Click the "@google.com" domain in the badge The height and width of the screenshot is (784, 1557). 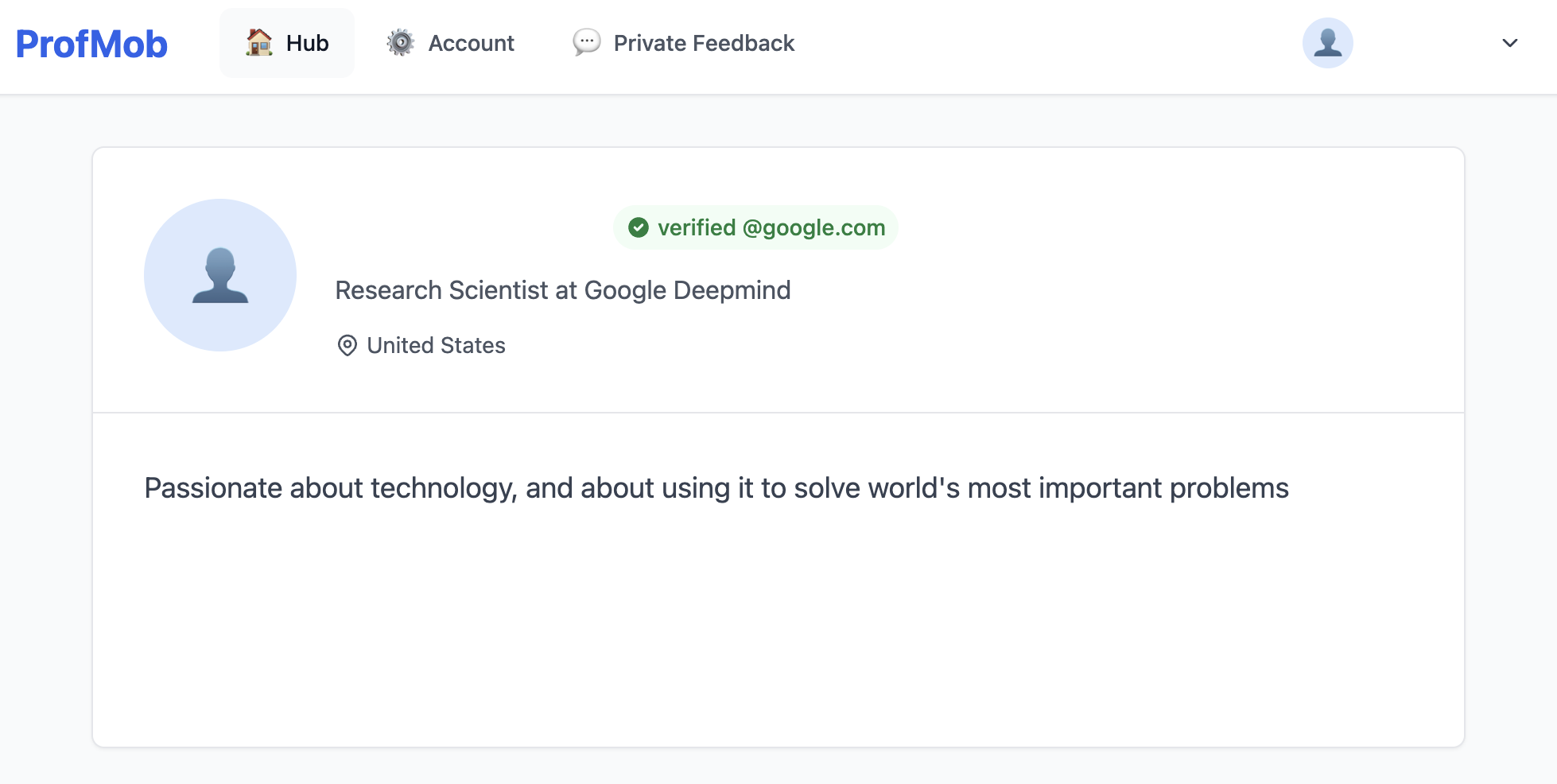[x=813, y=228]
